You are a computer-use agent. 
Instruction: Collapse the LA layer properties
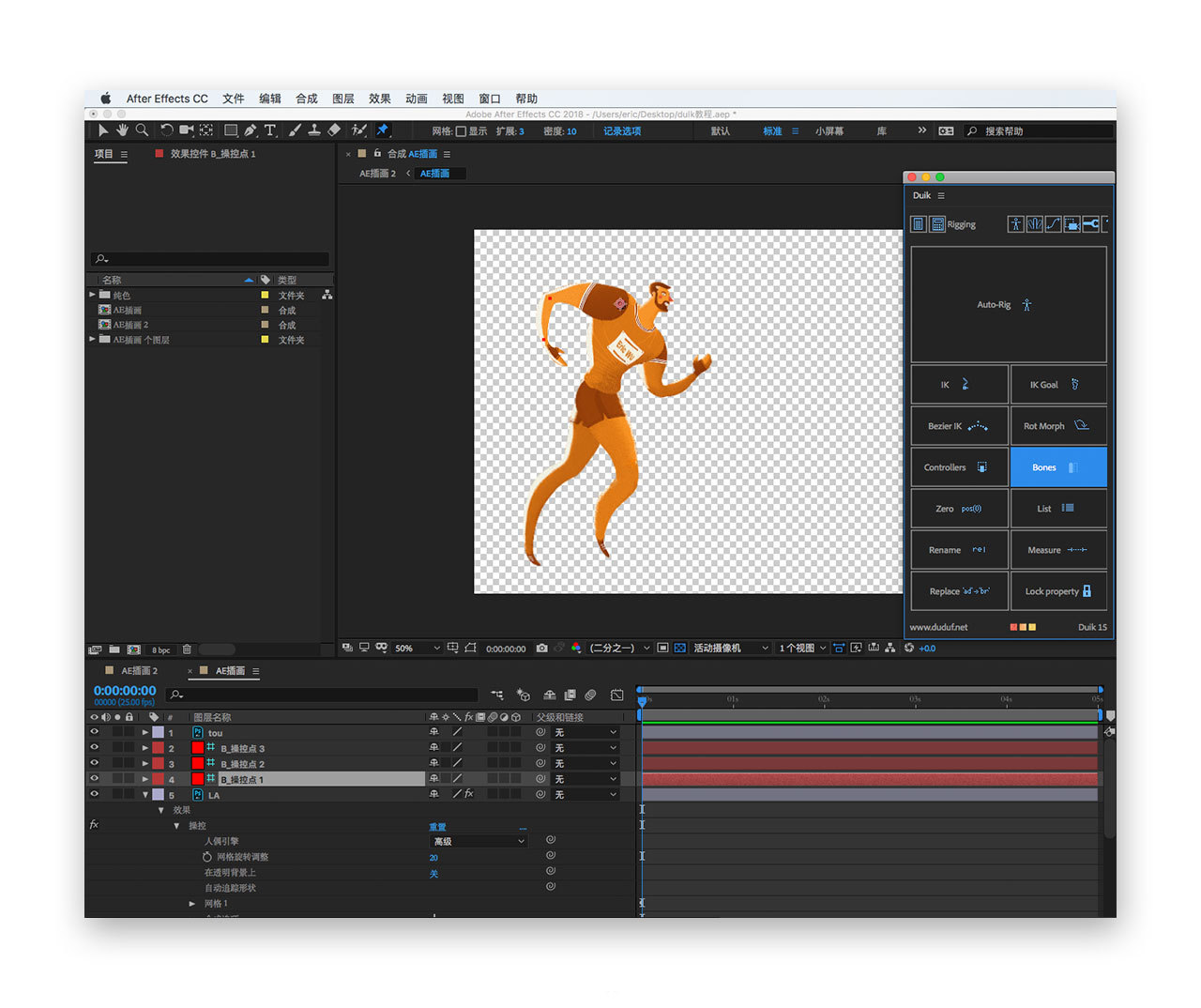click(145, 795)
